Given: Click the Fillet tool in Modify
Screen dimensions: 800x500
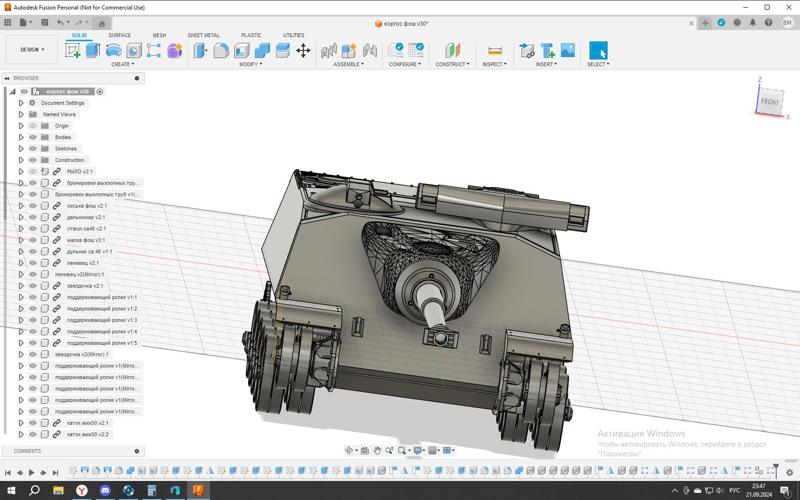Looking at the screenshot, I should [221, 50].
